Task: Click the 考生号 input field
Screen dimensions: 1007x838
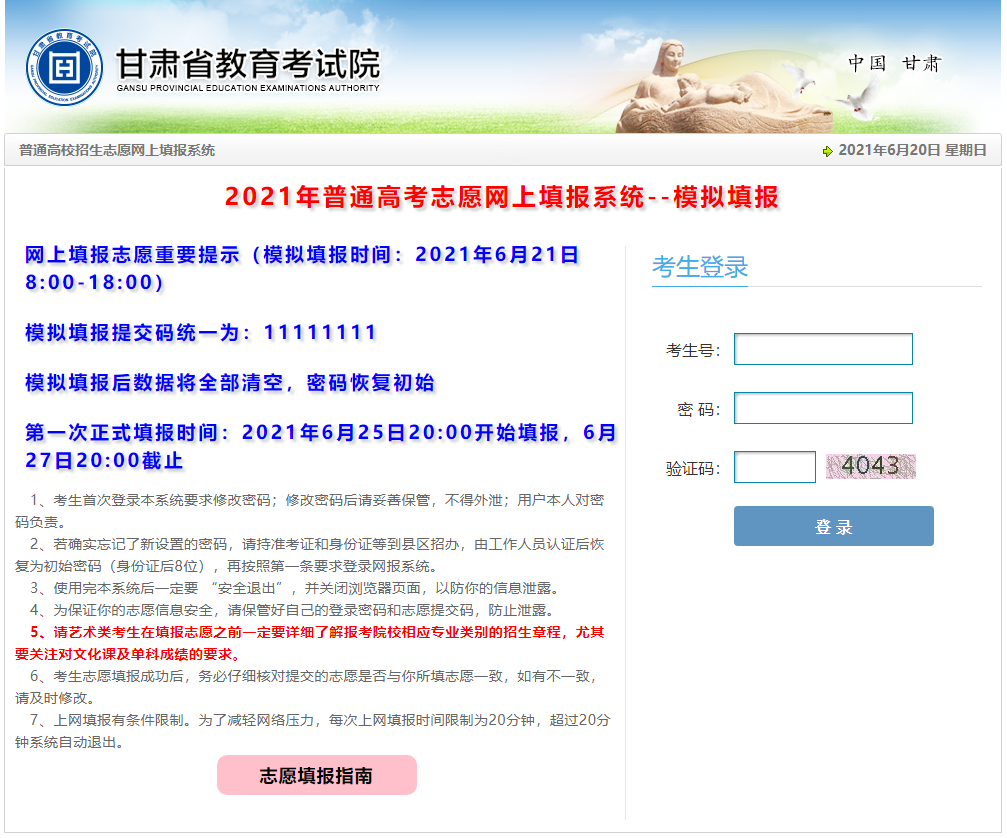Action: click(822, 349)
